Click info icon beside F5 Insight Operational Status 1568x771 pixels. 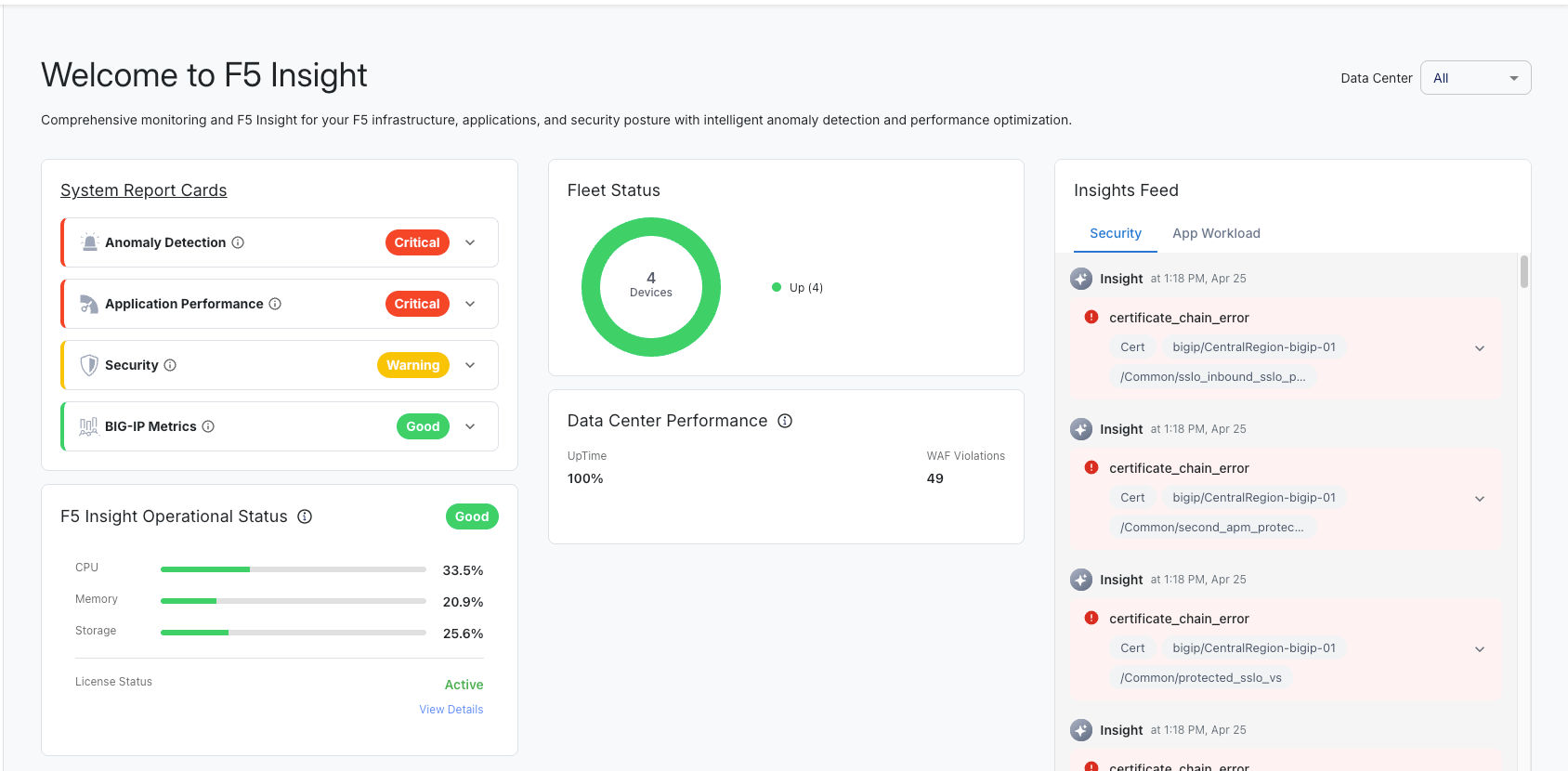305,516
